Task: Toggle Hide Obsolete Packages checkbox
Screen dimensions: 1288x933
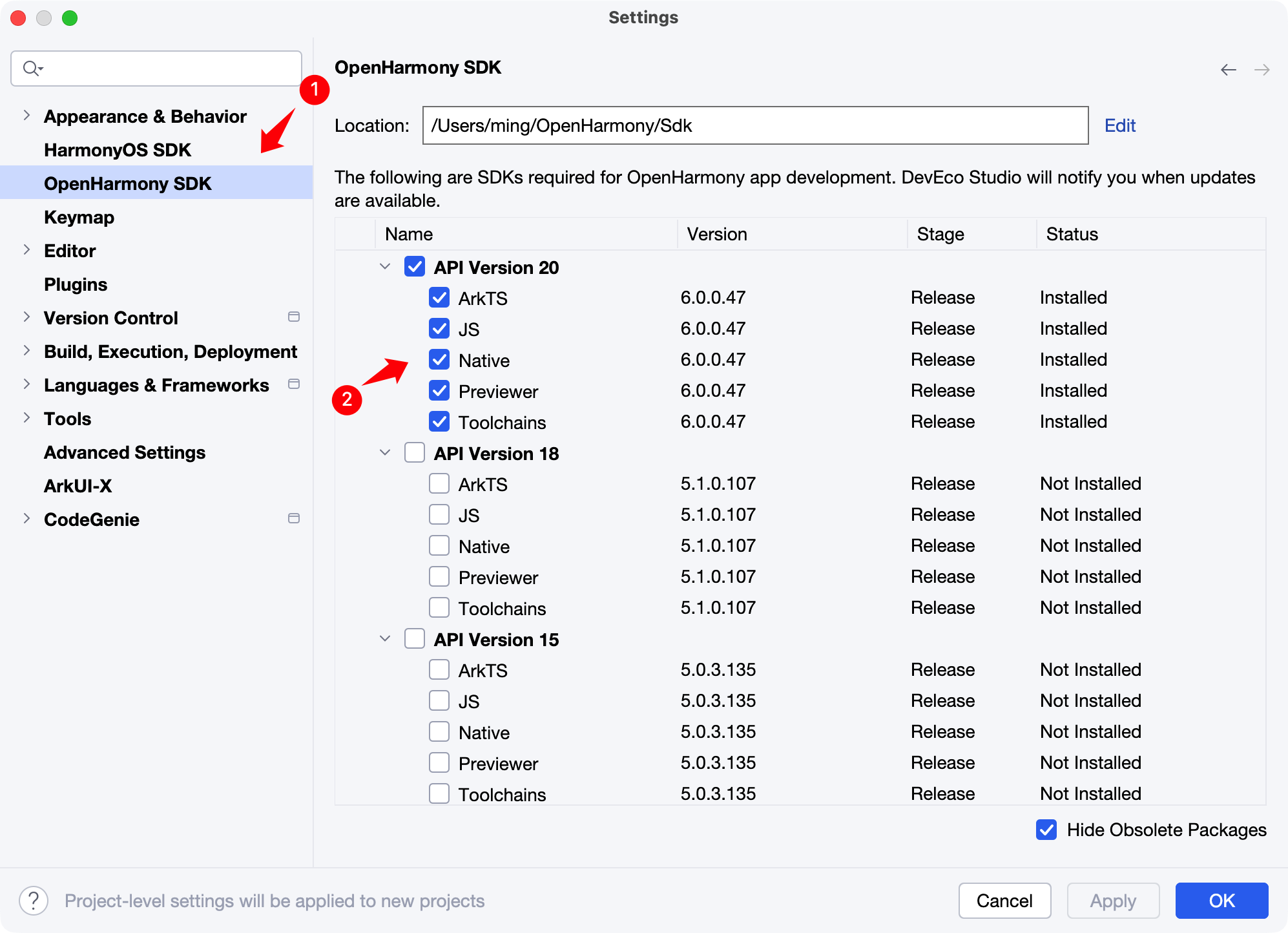Action: tap(1046, 830)
